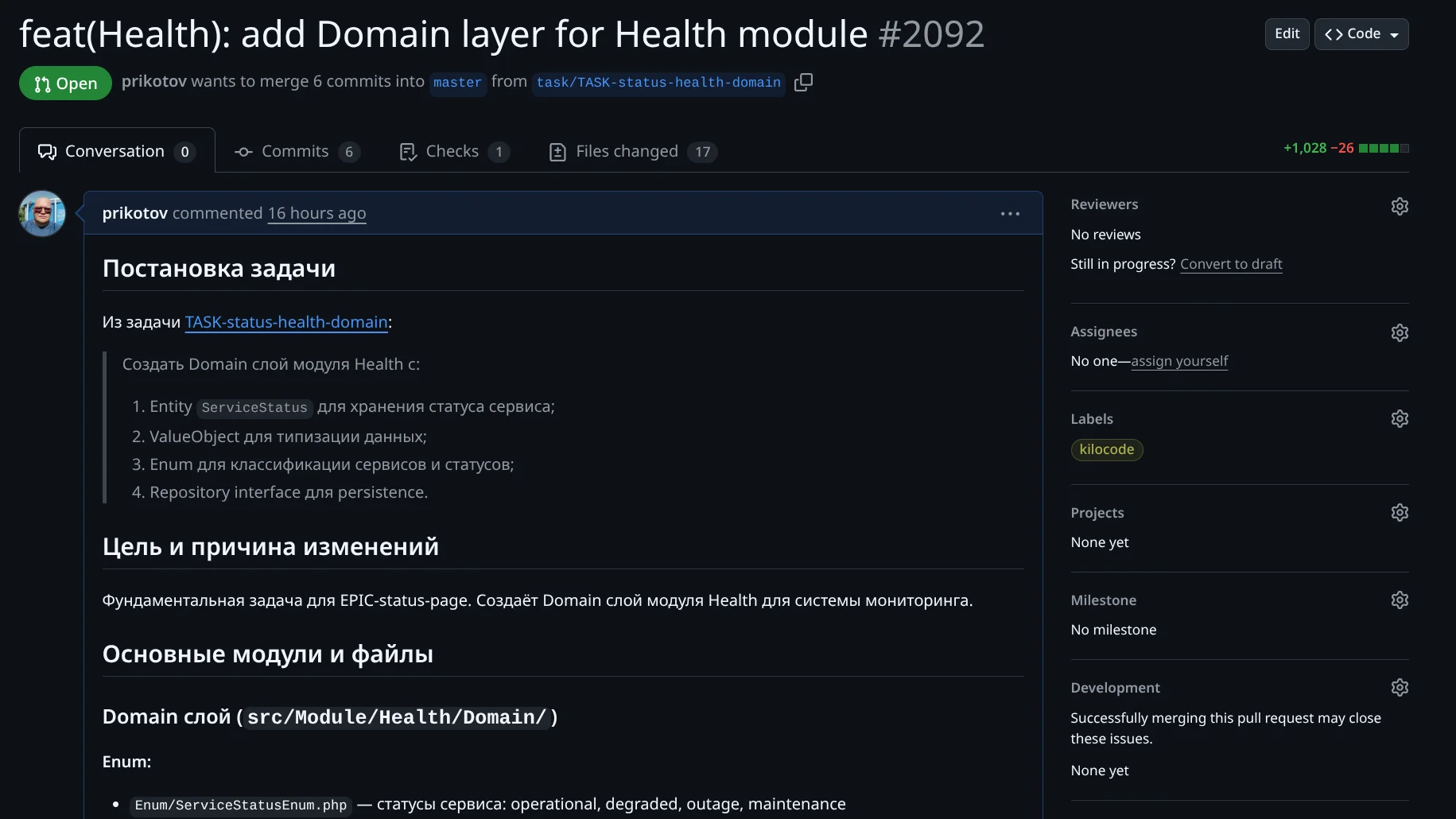Switch to the Commits tab
Image resolution: width=1456 pixels, height=819 pixels.
296,151
